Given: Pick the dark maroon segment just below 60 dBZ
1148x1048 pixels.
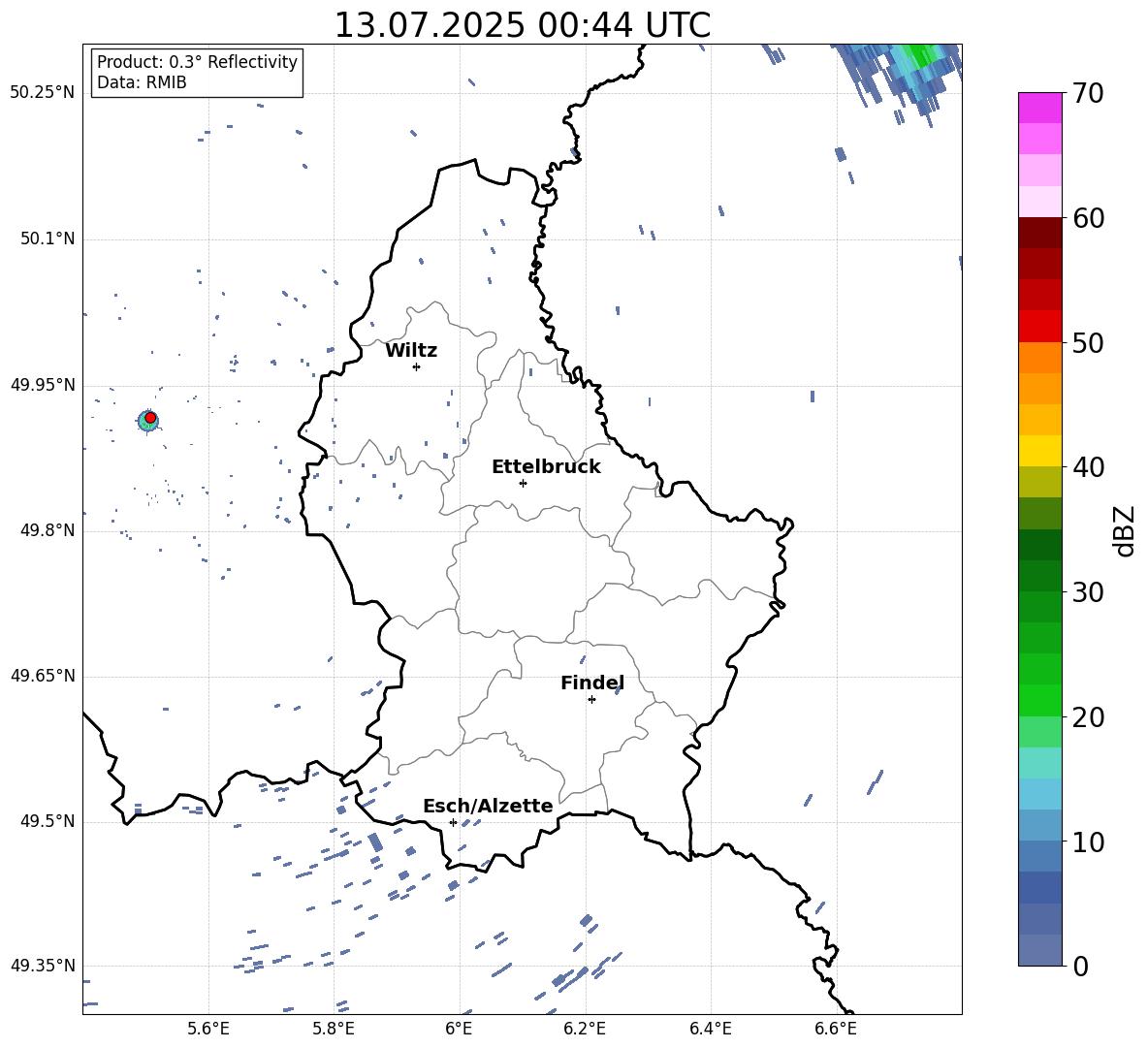Looking at the screenshot, I should click(1039, 233).
